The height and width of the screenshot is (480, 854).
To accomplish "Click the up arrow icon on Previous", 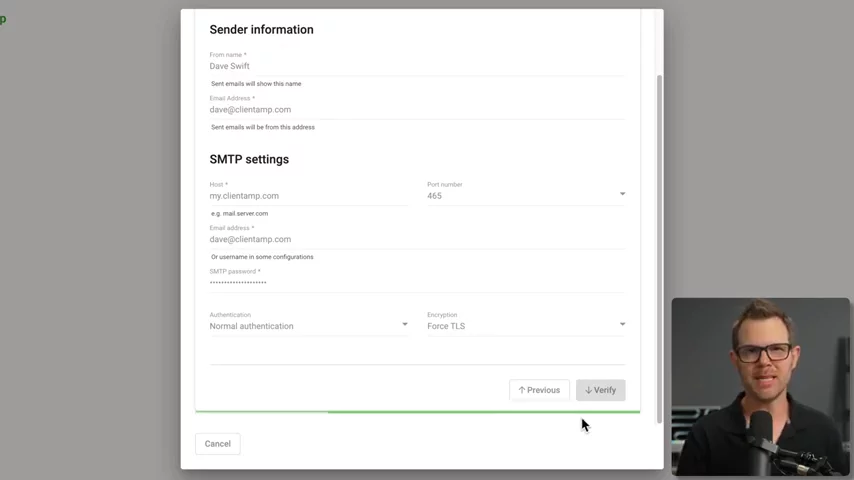I will pos(522,390).
